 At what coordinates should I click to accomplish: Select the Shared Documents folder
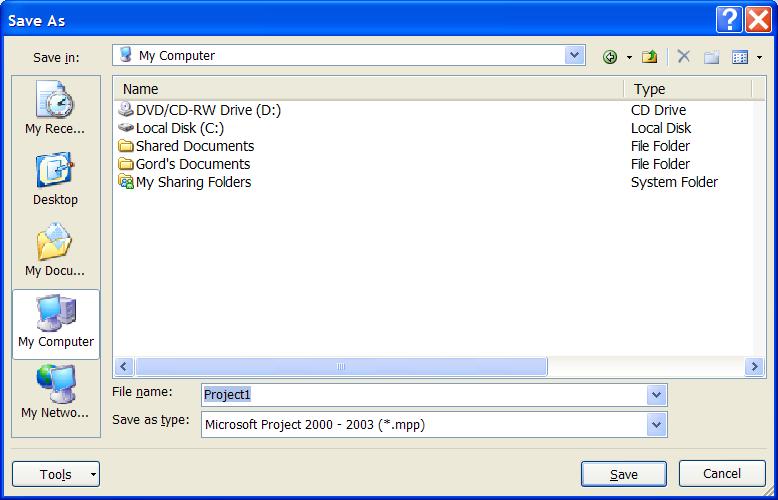pos(195,146)
